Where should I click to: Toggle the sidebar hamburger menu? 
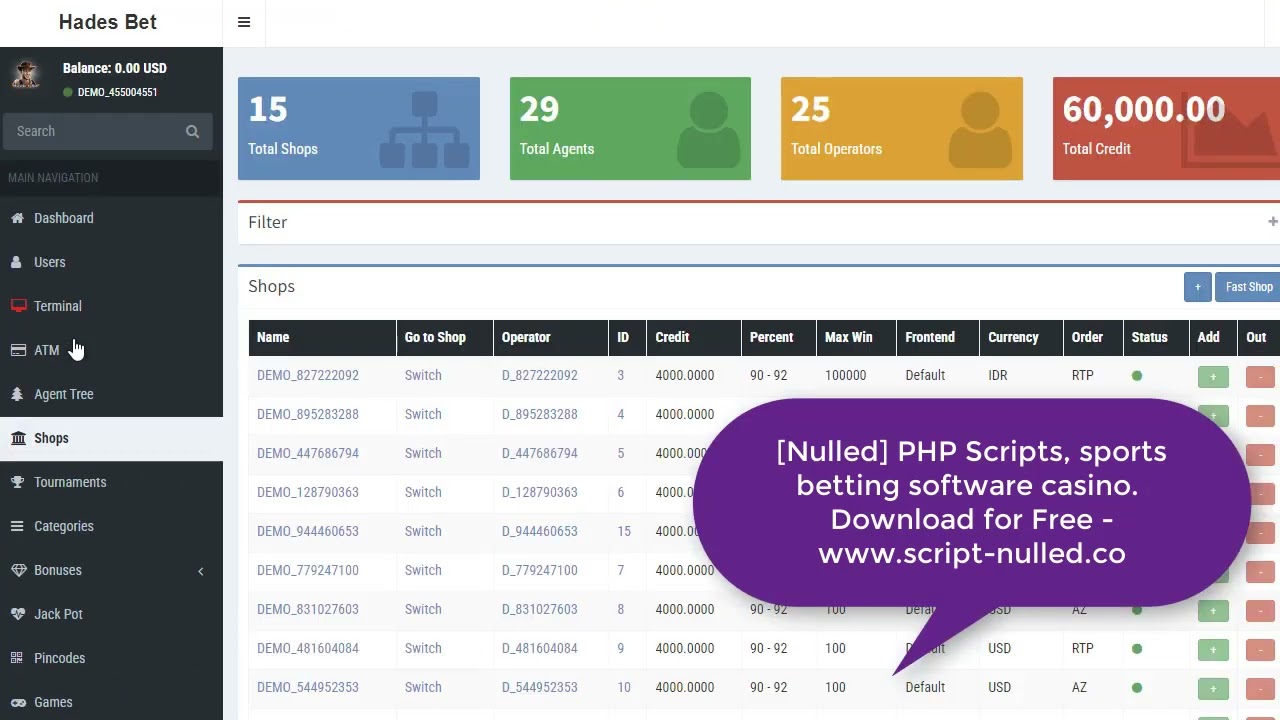[244, 22]
